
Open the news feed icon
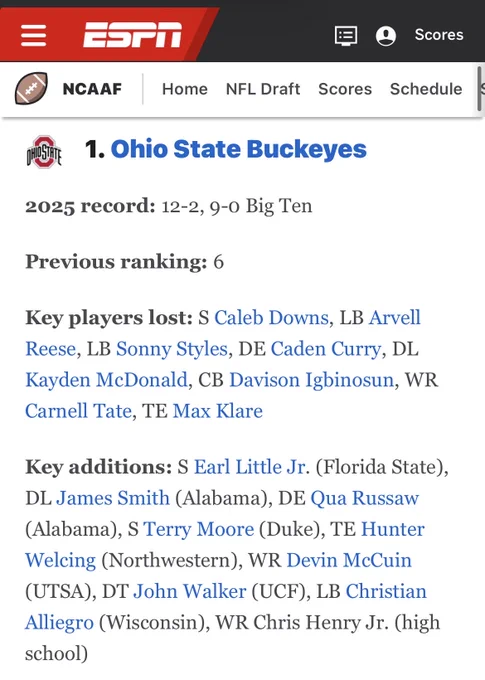tap(346, 36)
